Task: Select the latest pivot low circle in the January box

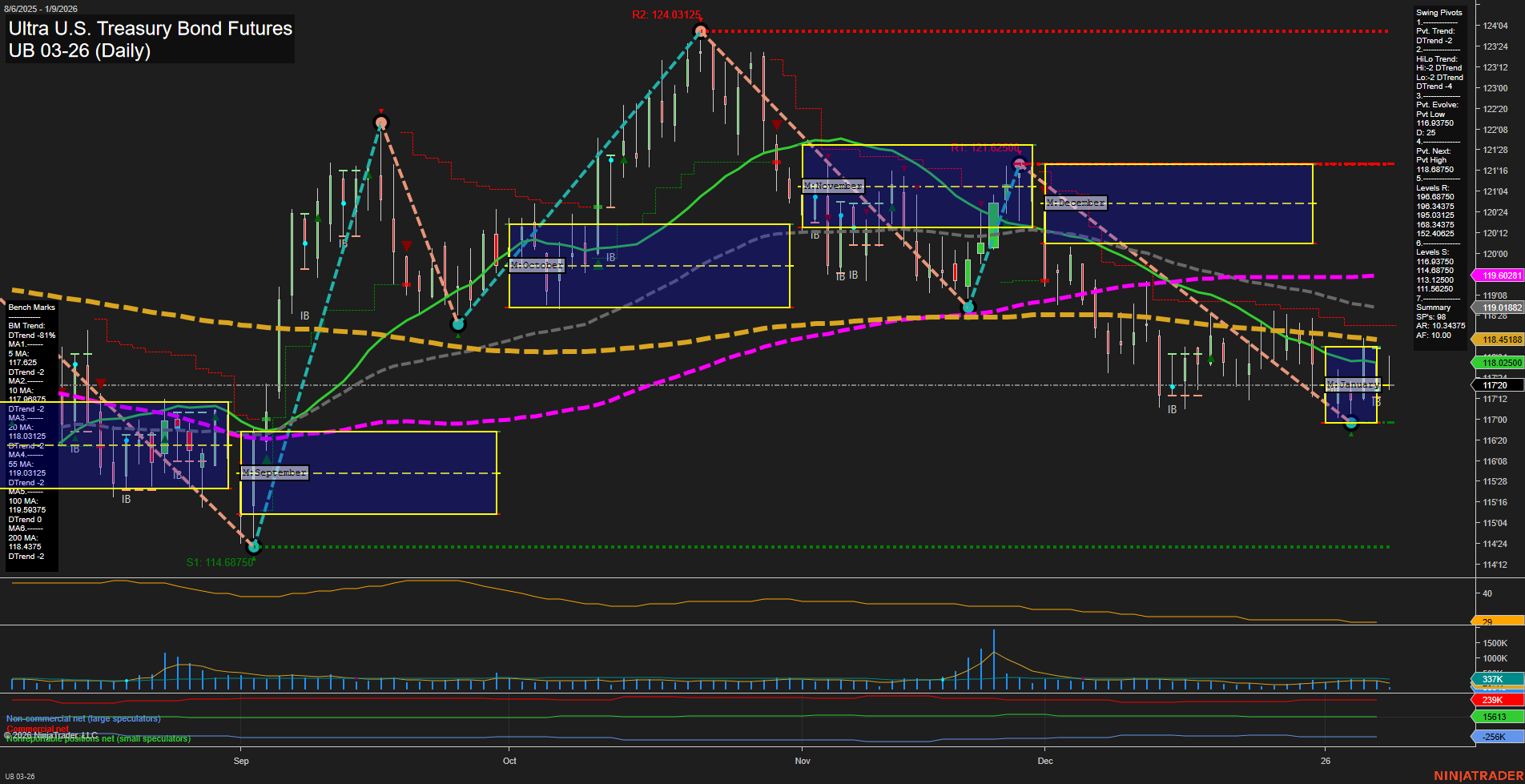Action: pos(1351,423)
